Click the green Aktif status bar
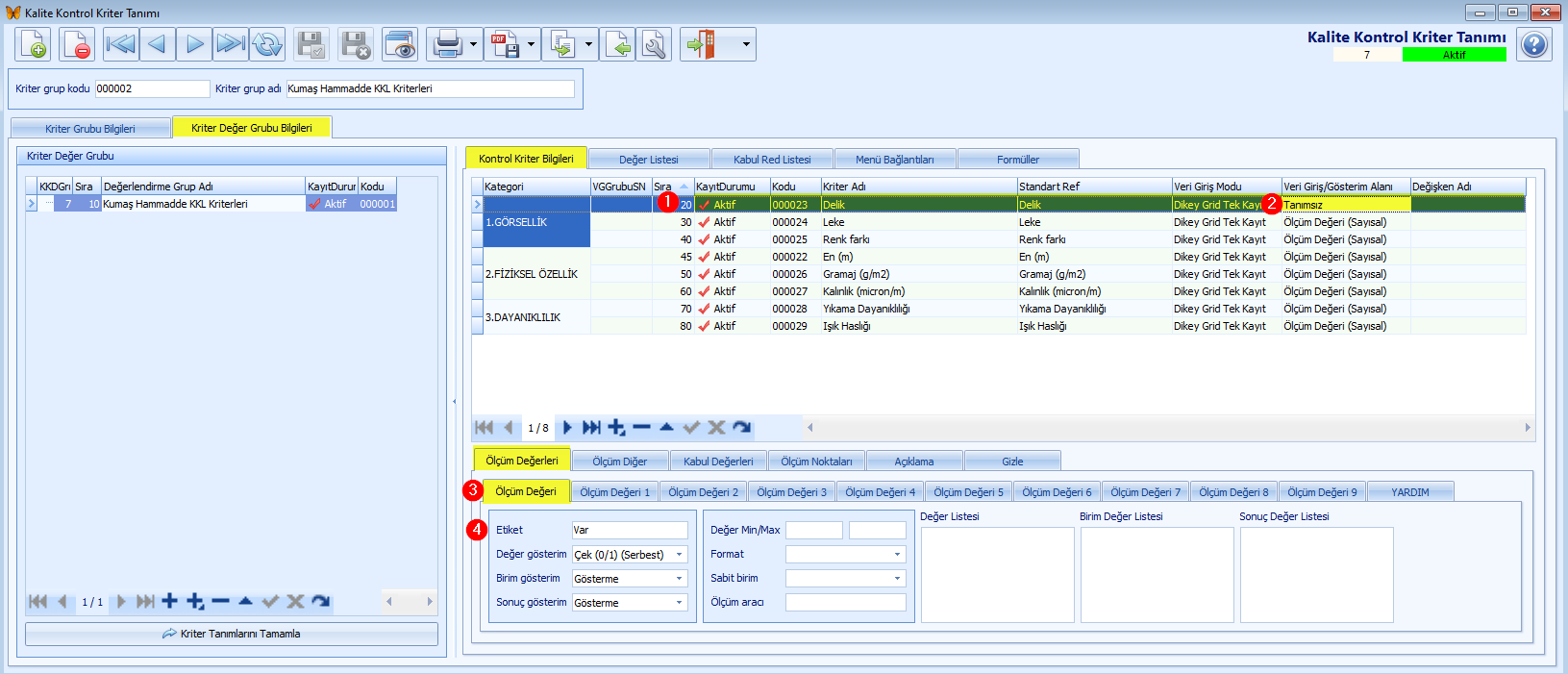 pyautogui.click(x=1454, y=55)
